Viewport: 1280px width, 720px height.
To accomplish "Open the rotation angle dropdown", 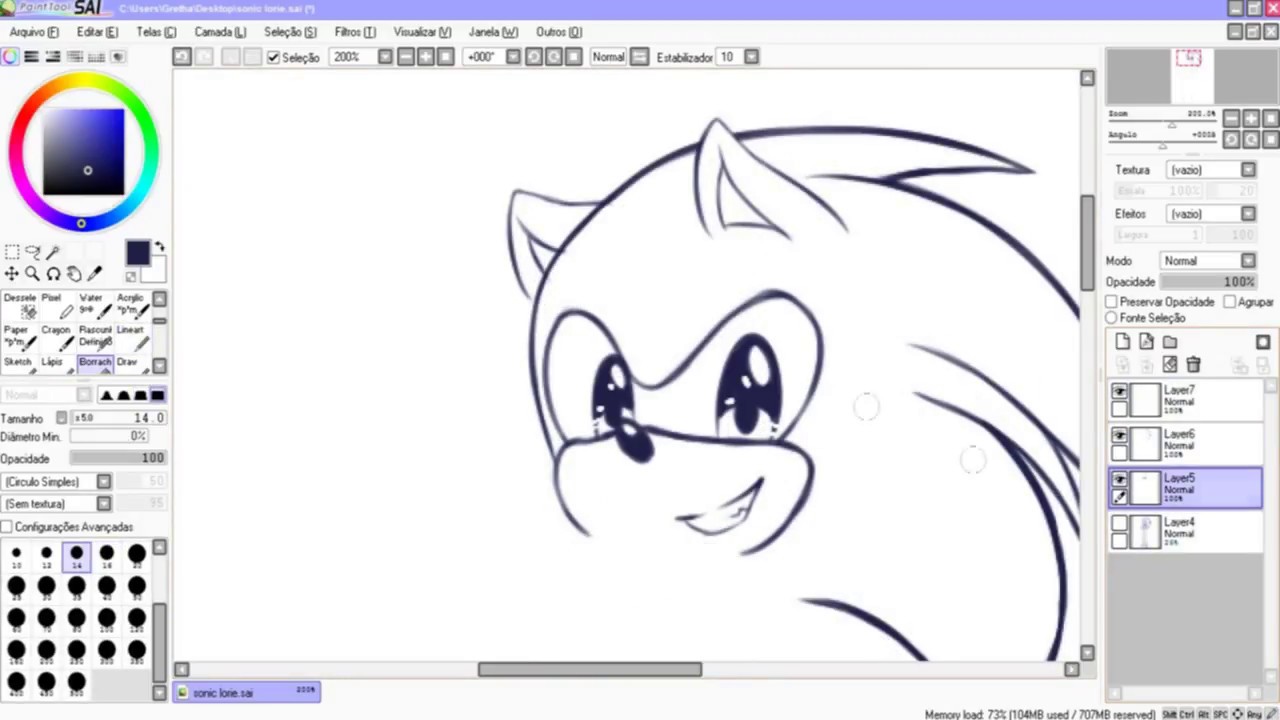I will tap(513, 57).
